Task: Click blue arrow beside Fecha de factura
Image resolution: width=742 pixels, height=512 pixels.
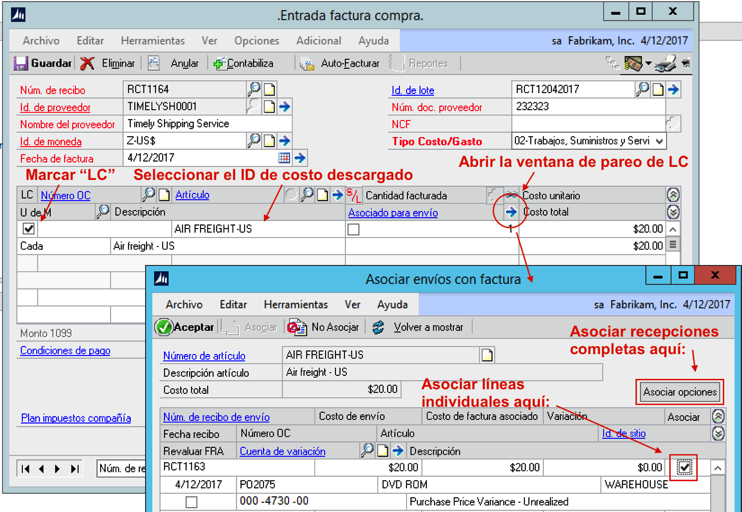Action: click(300, 158)
